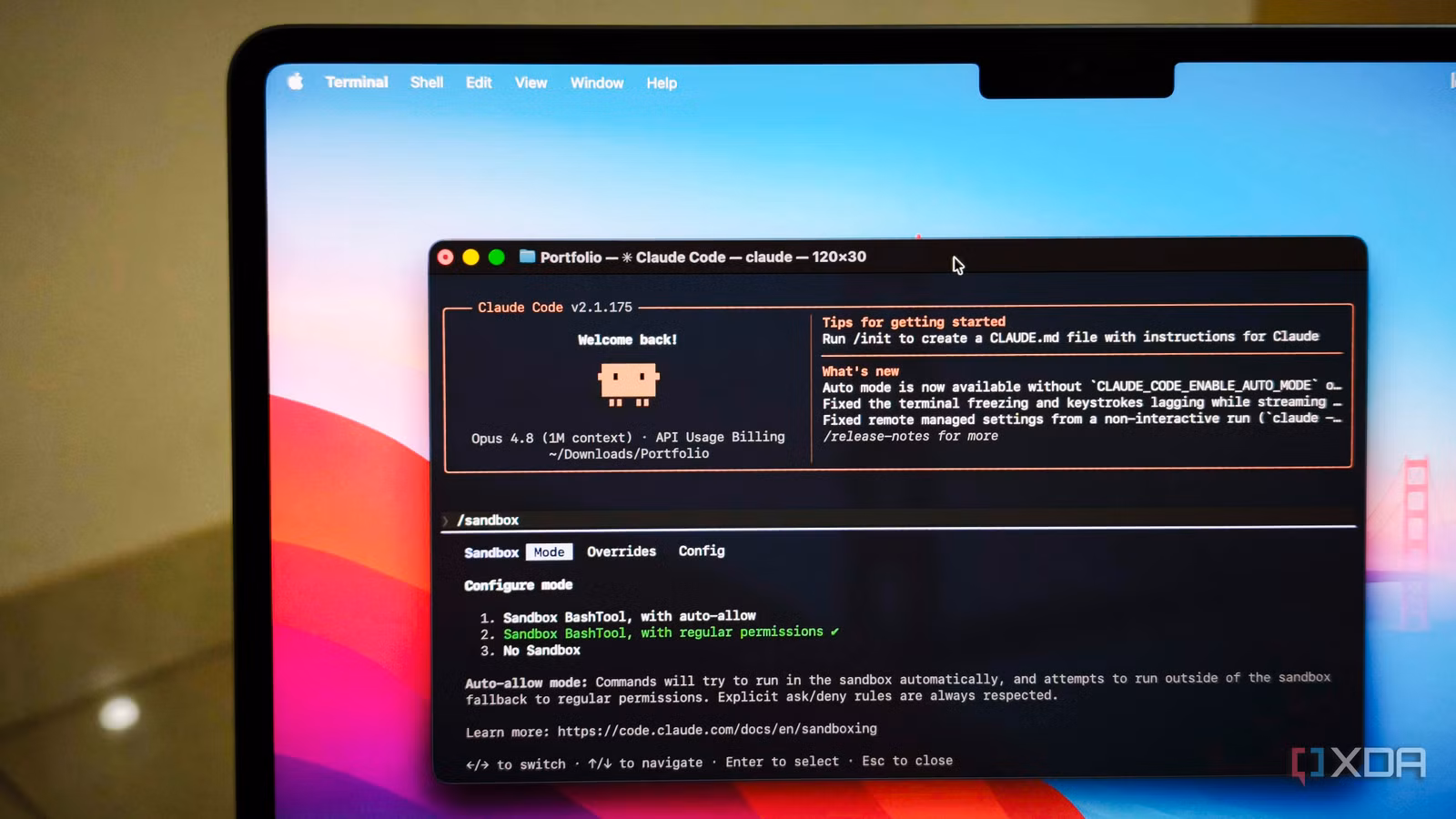This screenshot has height=819, width=1456.
Task: Open the View menu
Action: (x=531, y=82)
